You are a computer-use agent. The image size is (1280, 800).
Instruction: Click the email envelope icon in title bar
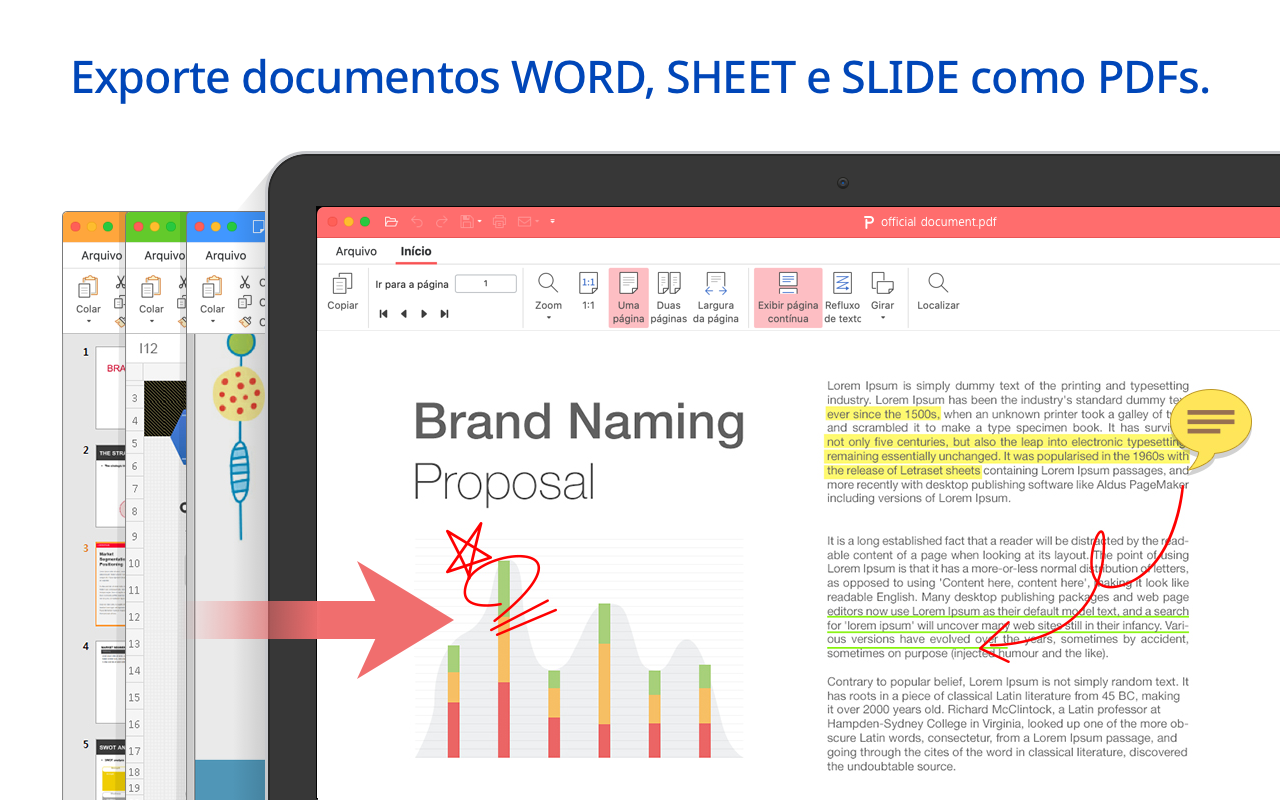pyautogui.click(x=524, y=221)
